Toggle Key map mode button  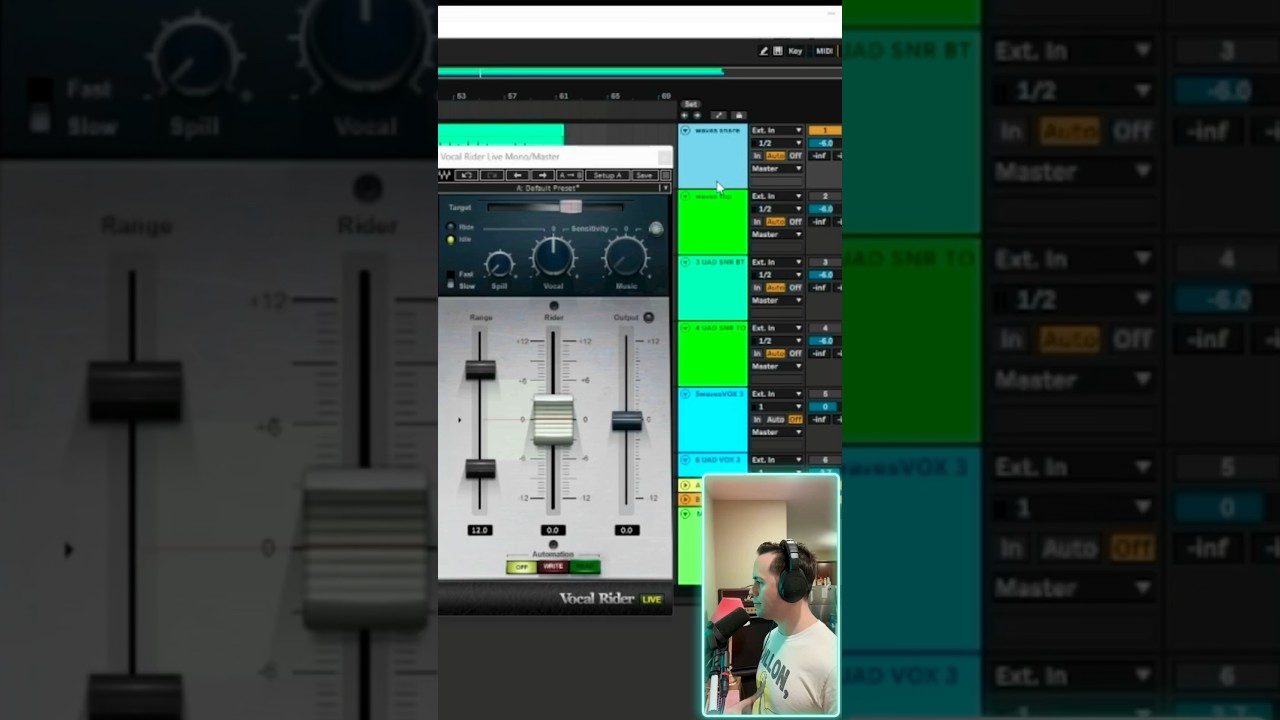[x=795, y=51]
